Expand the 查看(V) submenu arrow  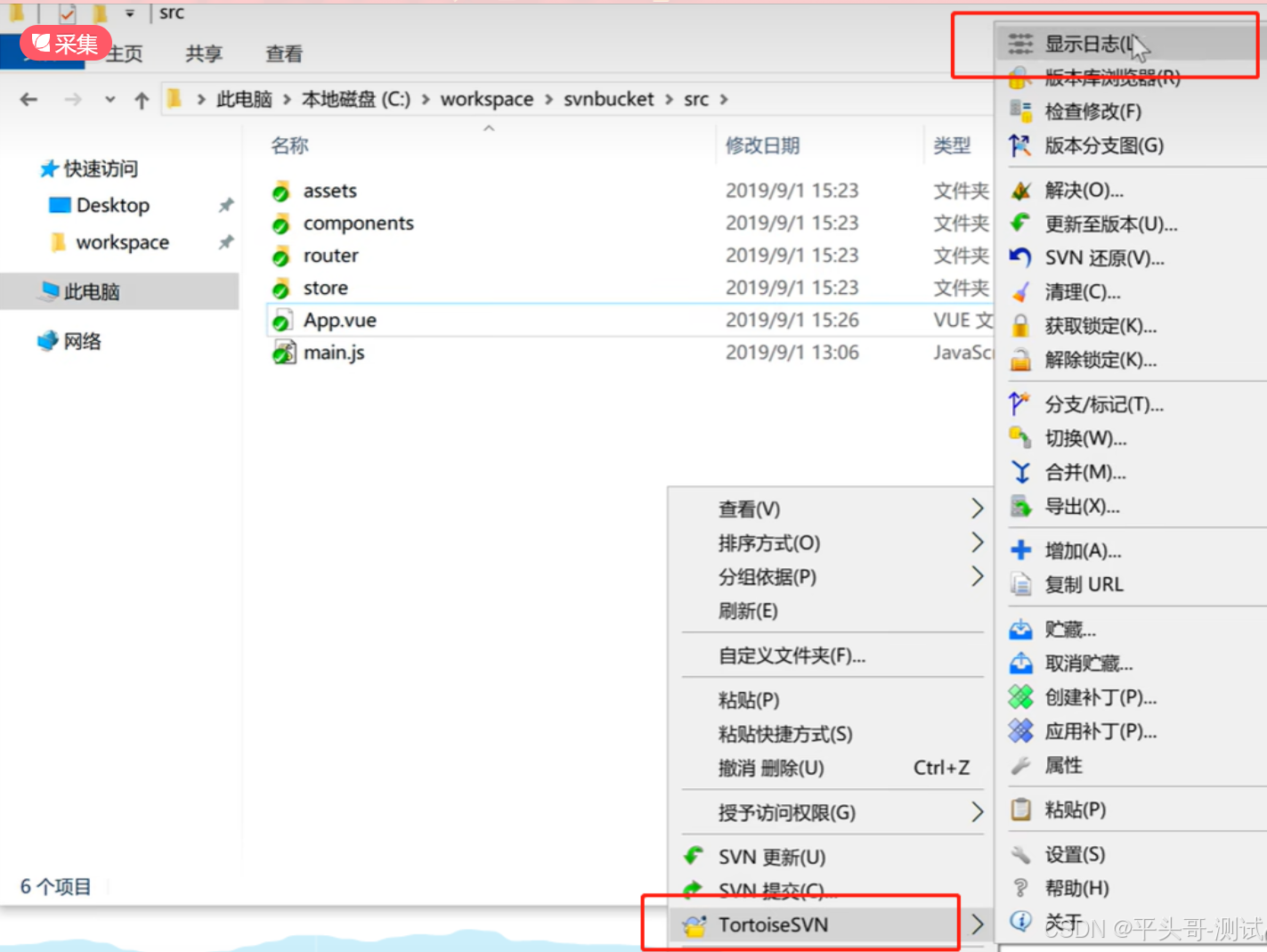tap(977, 509)
